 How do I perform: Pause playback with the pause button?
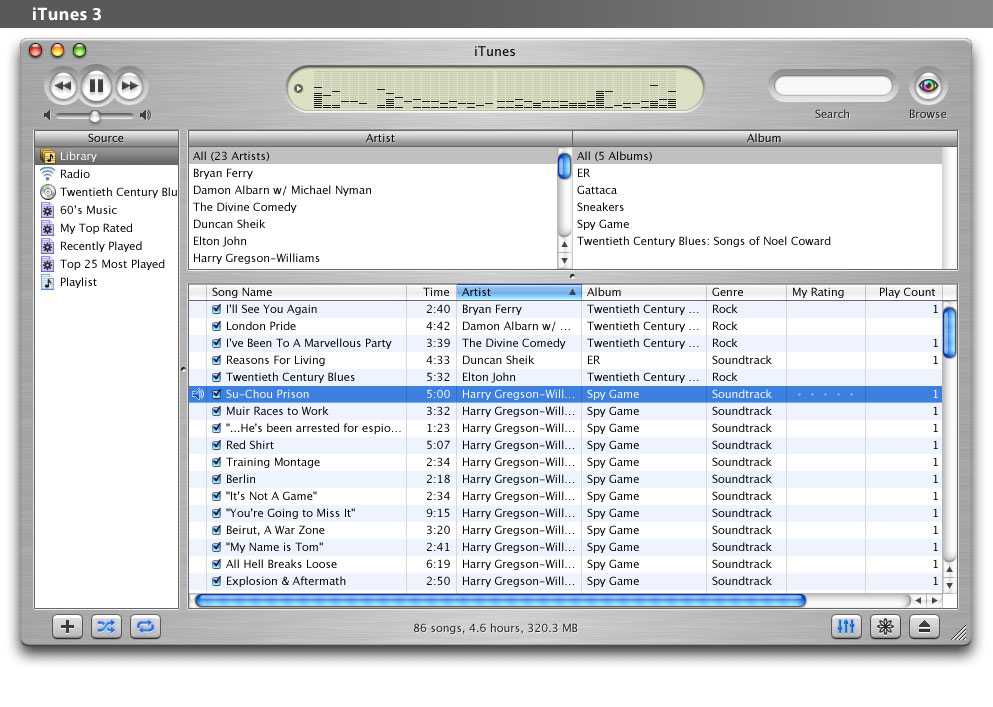[96, 85]
